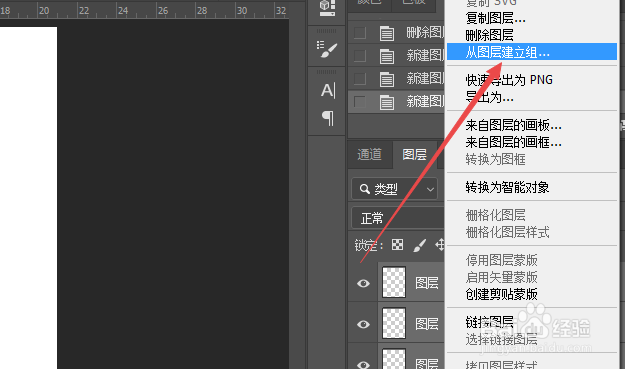Select 来自图层的画板... entry
This screenshot has height=369, width=625.
click(x=513, y=126)
